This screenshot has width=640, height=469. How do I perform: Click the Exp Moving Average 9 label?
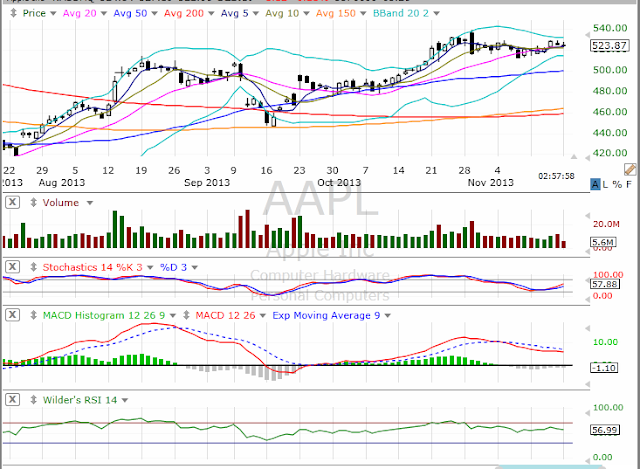coord(326,316)
